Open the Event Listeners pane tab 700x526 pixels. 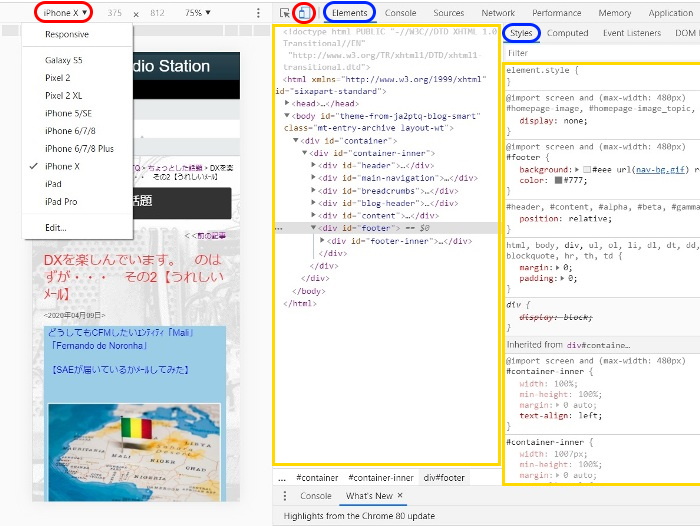click(632, 33)
